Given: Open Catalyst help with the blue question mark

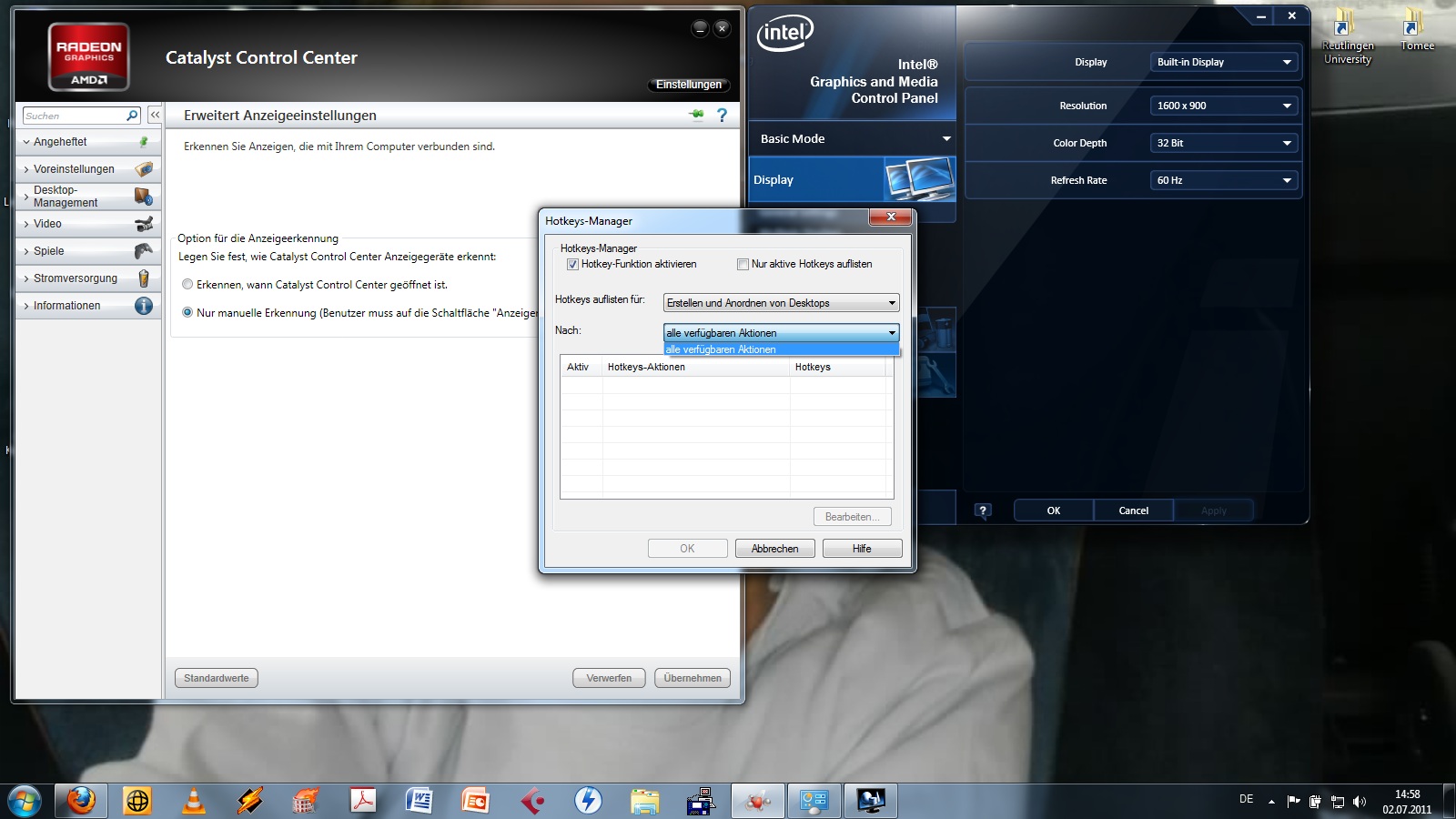Looking at the screenshot, I should click(x=723, y=115).
